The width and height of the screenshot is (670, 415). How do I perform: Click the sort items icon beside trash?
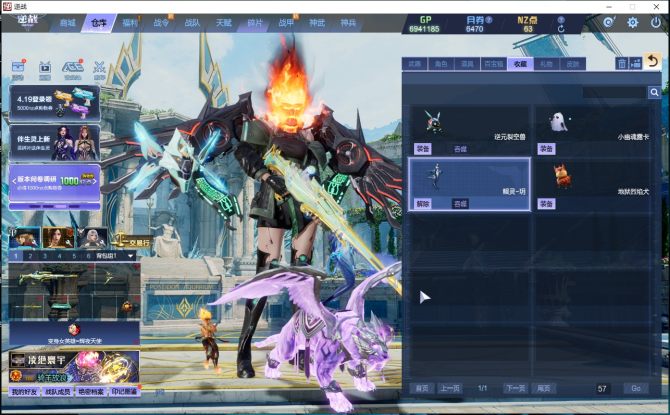(x=636, y=64)
